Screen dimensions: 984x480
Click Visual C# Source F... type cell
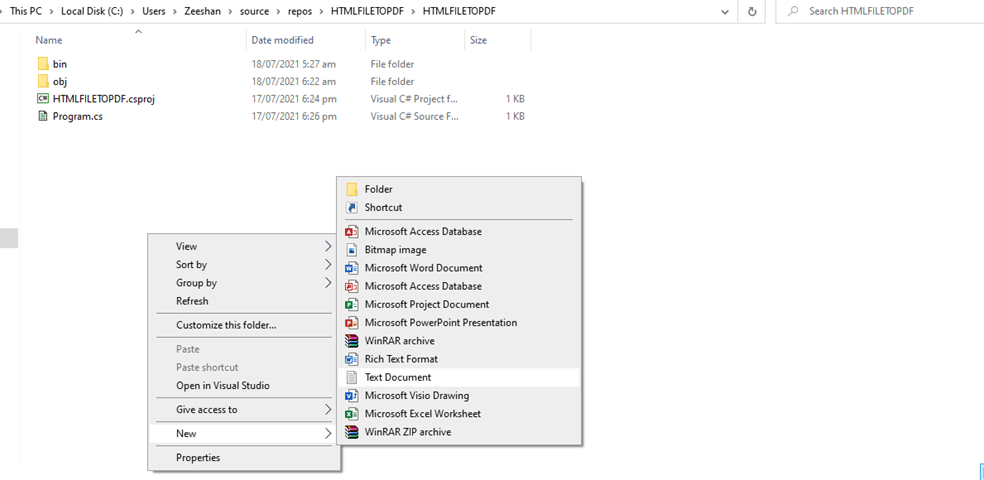click(x=414, y=117)
